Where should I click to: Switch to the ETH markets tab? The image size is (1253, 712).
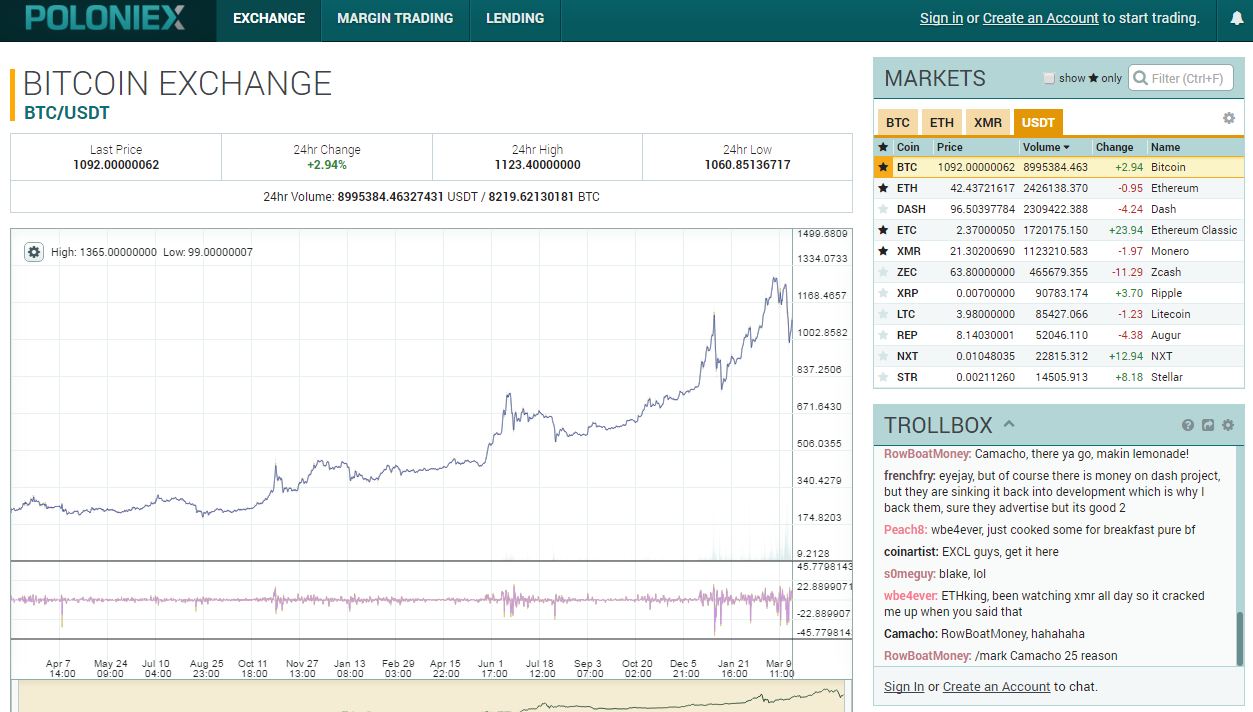point(941,122)
